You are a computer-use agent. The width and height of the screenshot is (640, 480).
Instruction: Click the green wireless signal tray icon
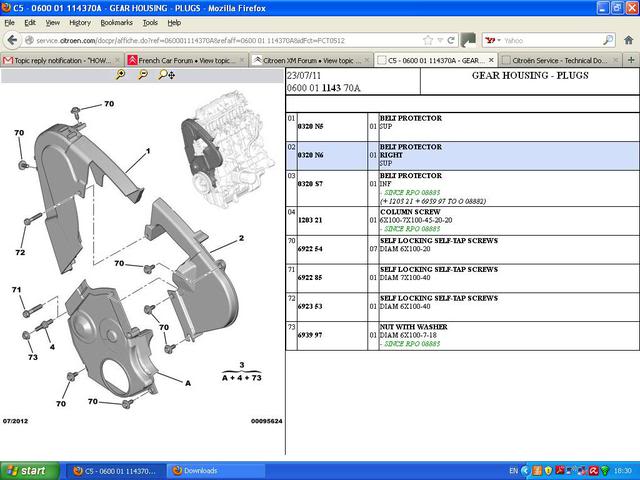(x=605, y=471)
